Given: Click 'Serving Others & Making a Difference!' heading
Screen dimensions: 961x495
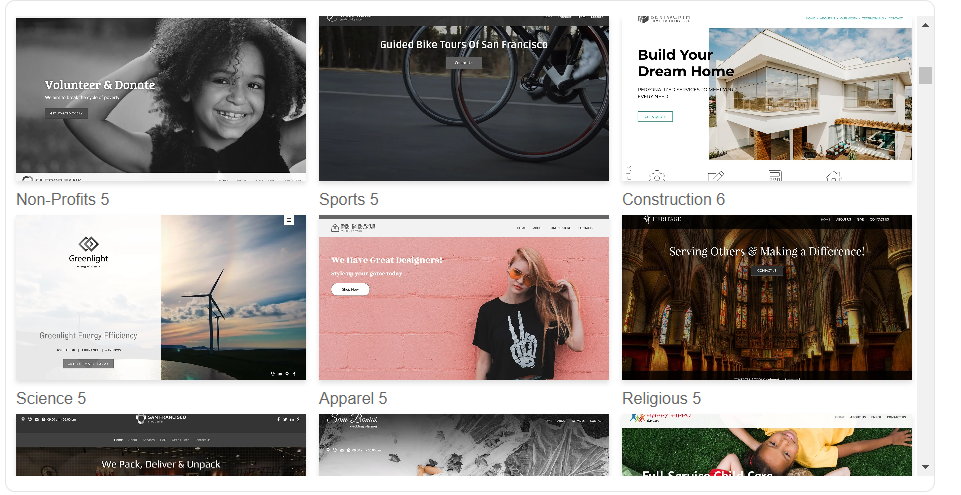Looking at the screenshot, I should coord(767,251).
